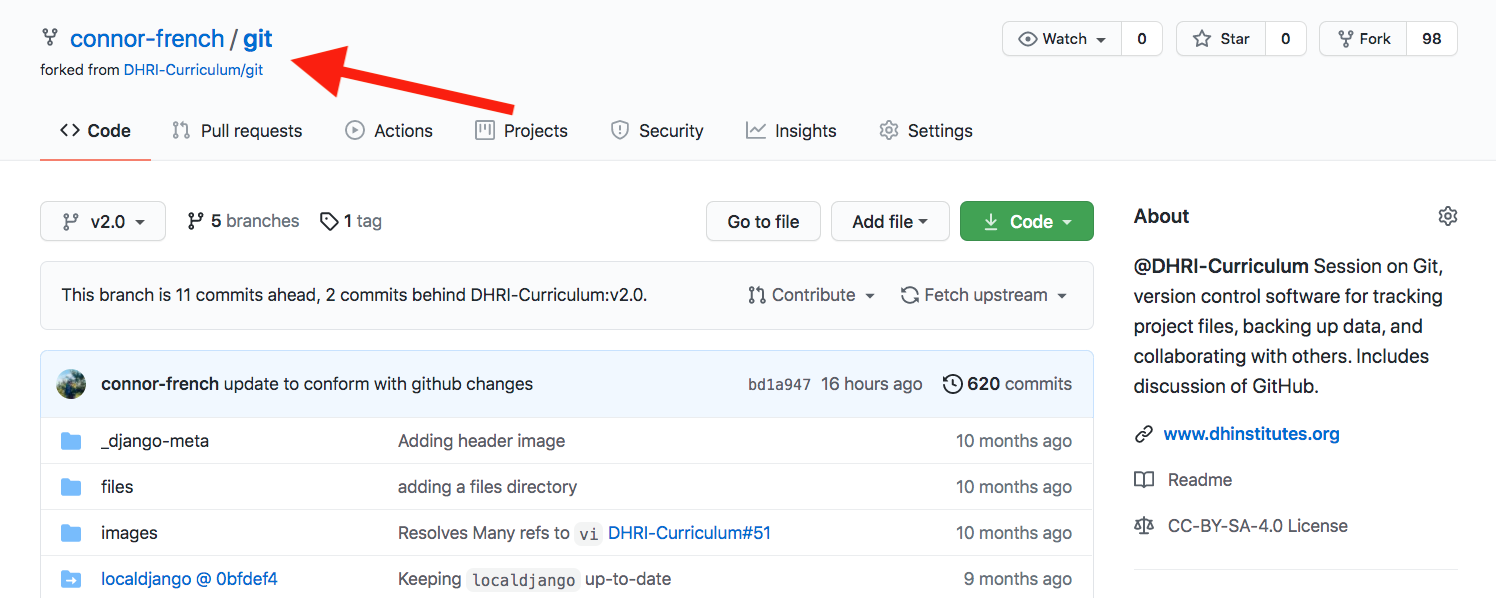Click the branch icon beside 5 branches

[x=196, y=221]
